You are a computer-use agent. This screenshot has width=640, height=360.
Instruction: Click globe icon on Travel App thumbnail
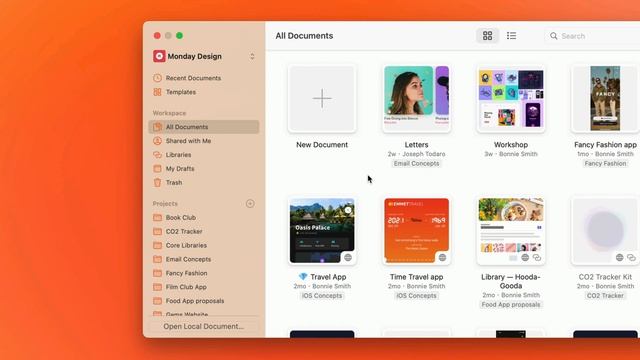tap(348, 258)
